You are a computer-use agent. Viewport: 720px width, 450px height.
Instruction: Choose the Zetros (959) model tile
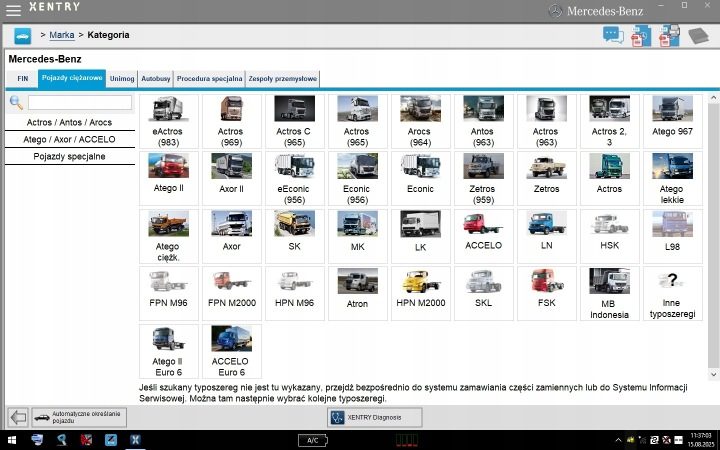483,179
